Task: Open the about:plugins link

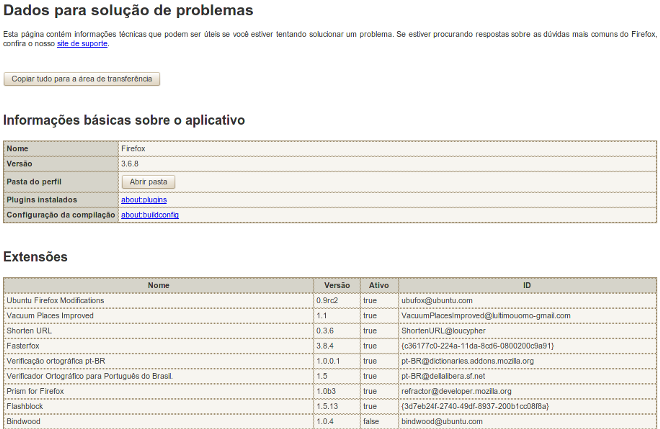Action: tap(144, 200)
